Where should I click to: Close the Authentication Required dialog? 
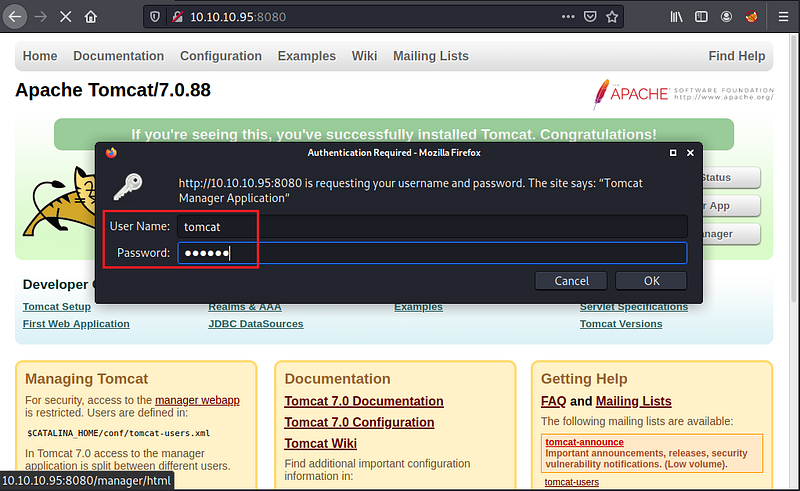(x=690, y=153)
